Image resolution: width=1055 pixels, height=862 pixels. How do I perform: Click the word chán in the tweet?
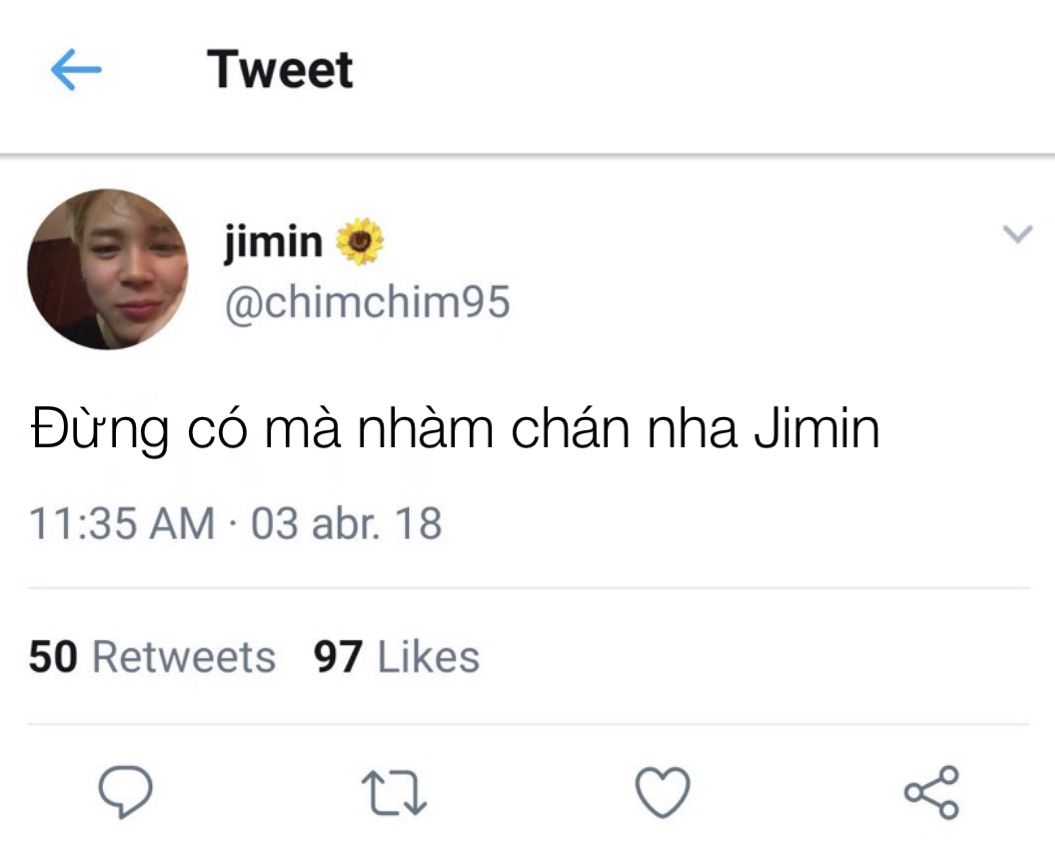click(x=571, y=428)
